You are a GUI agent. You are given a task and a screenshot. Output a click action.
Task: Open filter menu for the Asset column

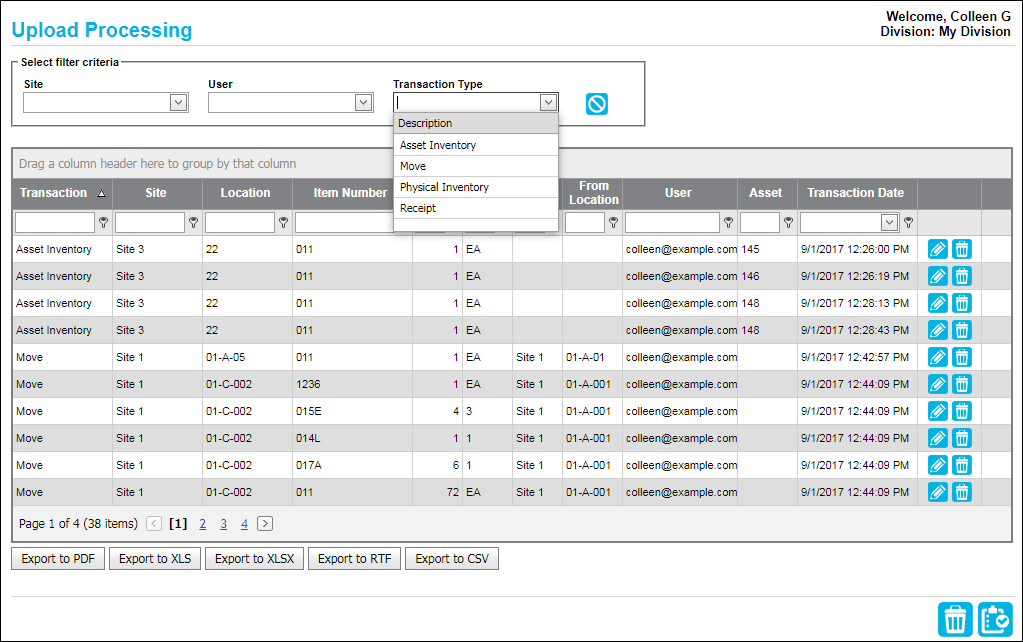point(788,222)
